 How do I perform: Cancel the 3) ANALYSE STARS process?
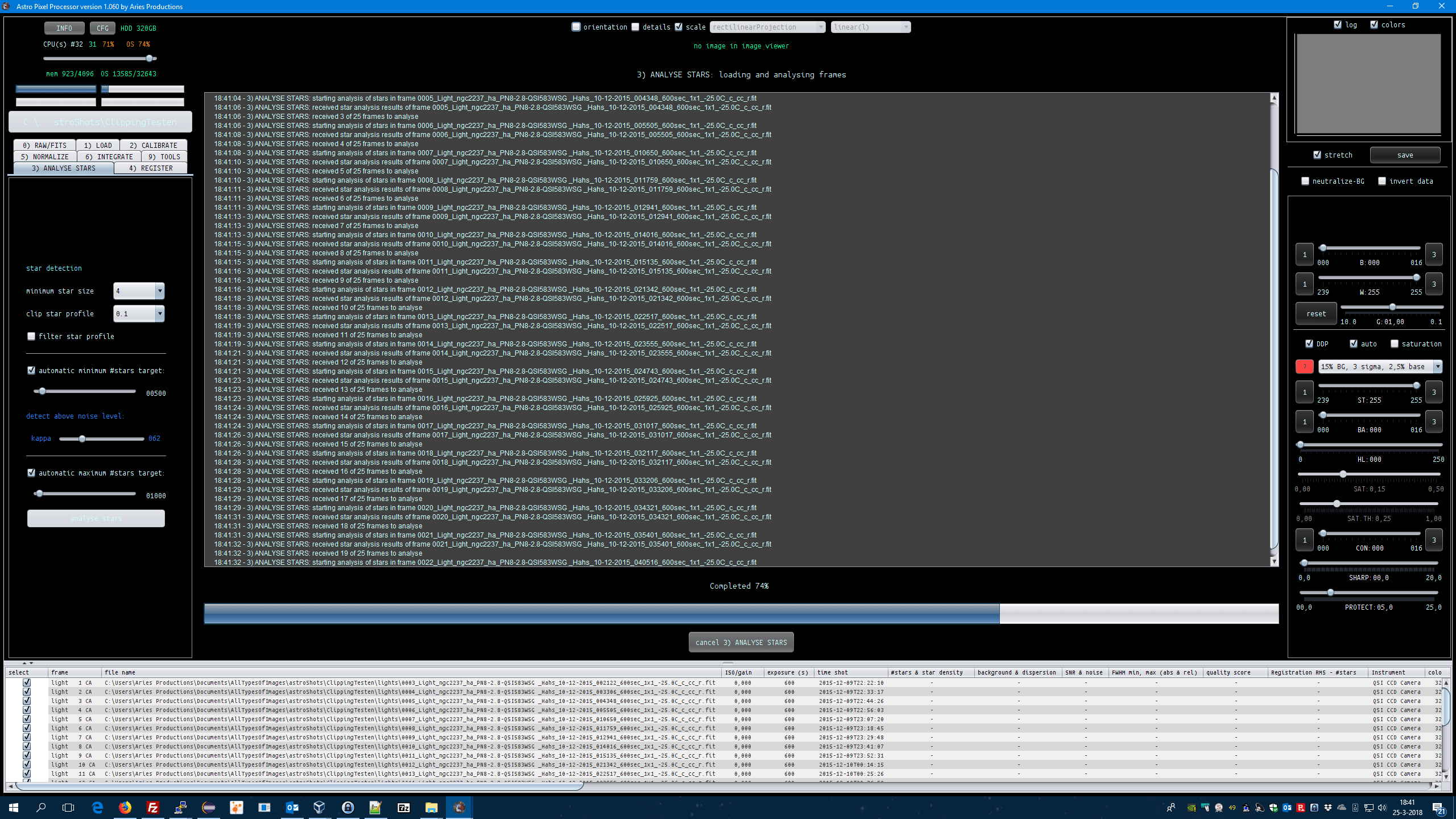click(x=741, y=642)
